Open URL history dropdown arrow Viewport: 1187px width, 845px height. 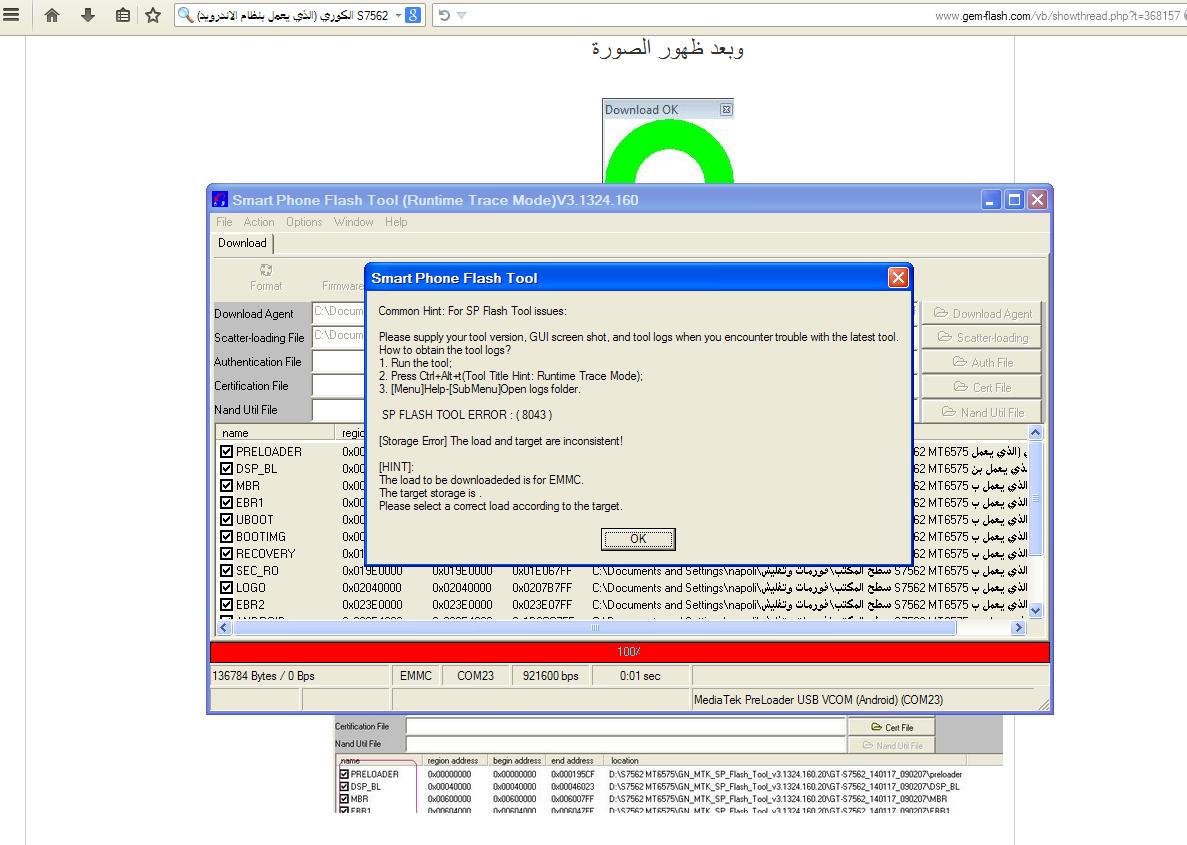462,15
